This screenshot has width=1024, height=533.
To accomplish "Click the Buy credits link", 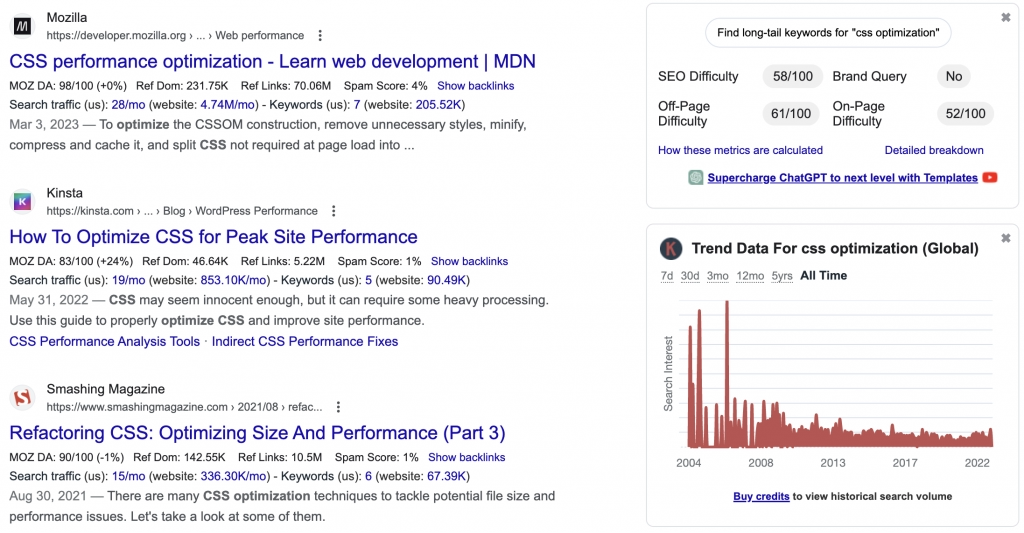I will pos(761,496).
